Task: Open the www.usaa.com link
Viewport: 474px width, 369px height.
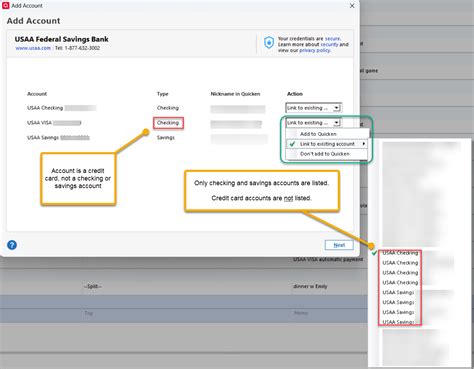Action: click(x=33, y=48)
